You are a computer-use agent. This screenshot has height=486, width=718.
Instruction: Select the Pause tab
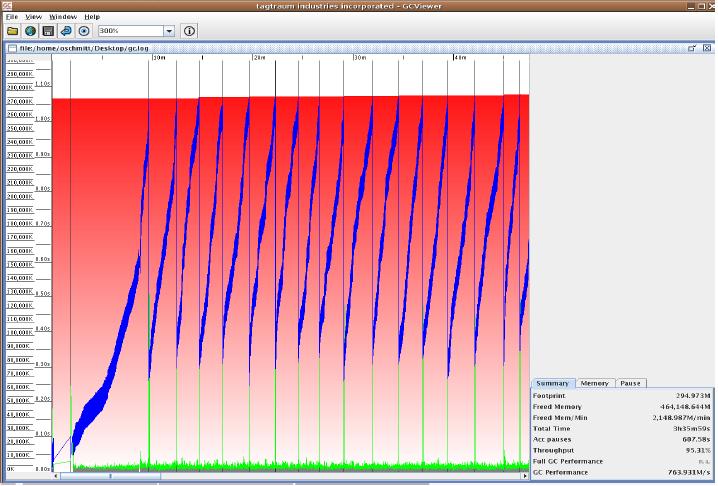point(630,383)
